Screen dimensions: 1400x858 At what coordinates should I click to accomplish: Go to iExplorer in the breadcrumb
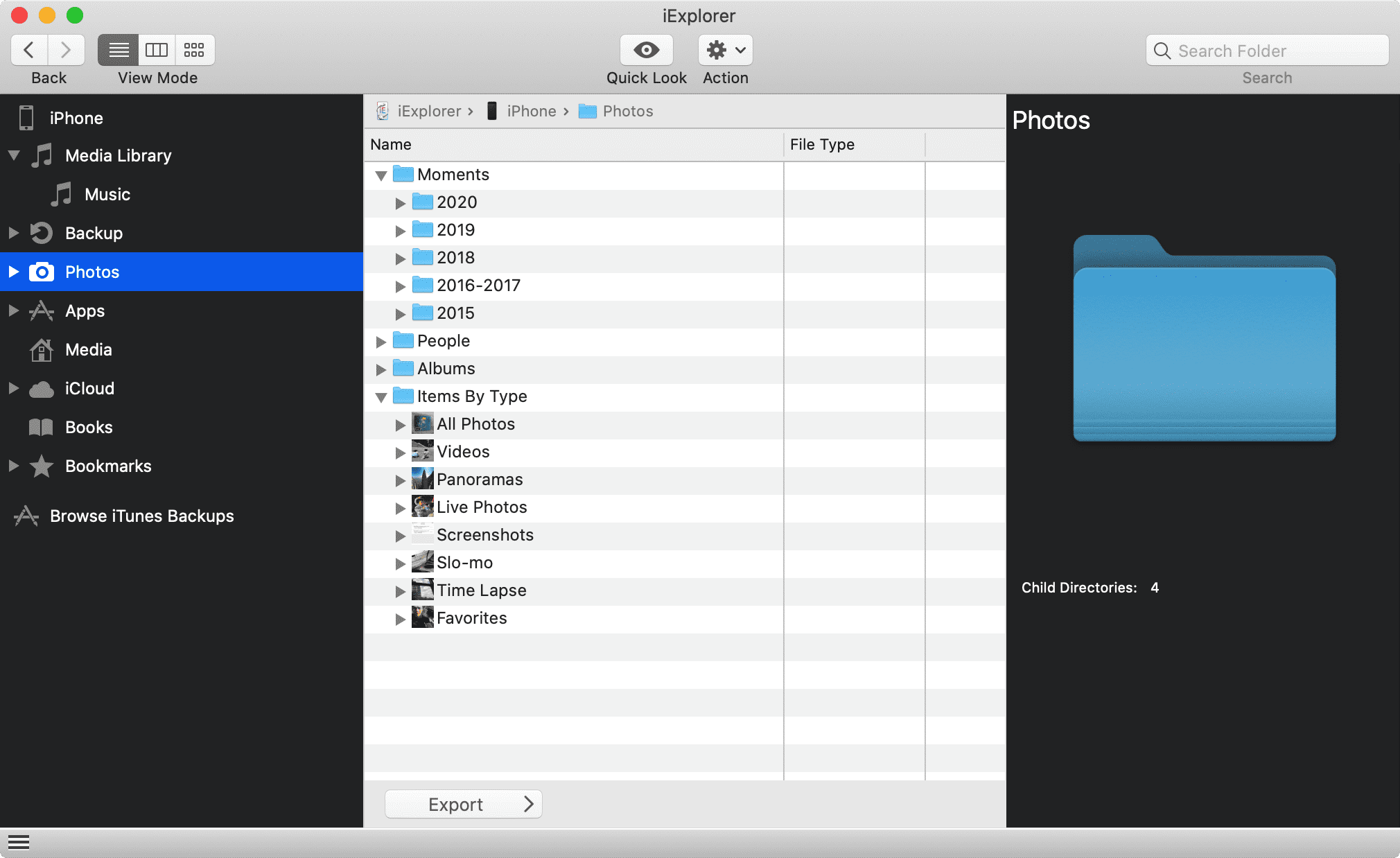coord(420,111)
